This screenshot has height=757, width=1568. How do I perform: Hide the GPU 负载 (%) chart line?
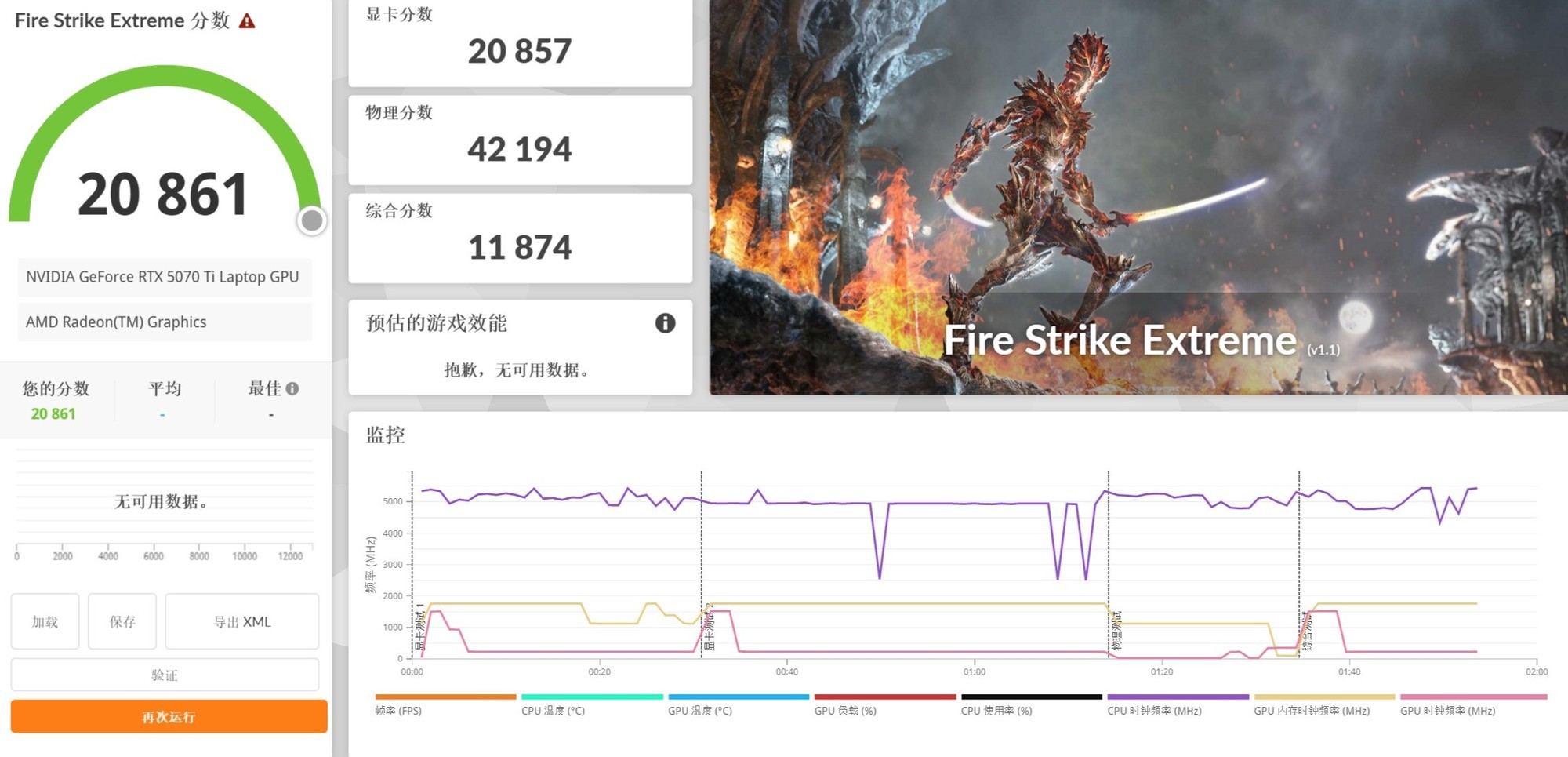(x=845, y=711)
